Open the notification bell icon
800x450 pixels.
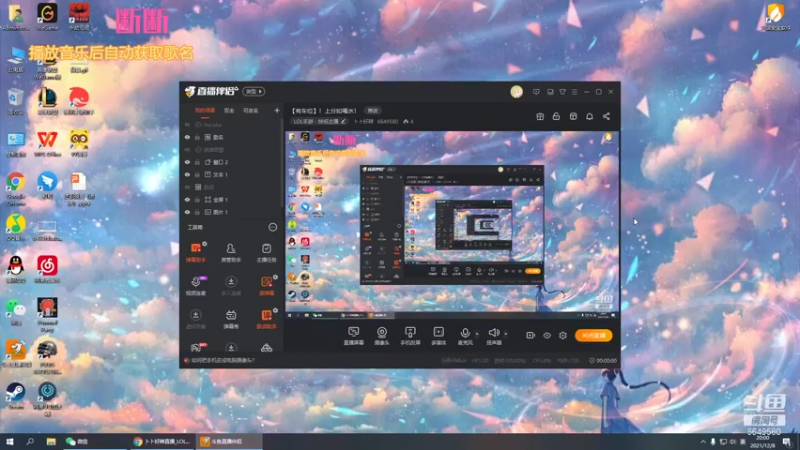pyautogui.click(x=589, y=116)
